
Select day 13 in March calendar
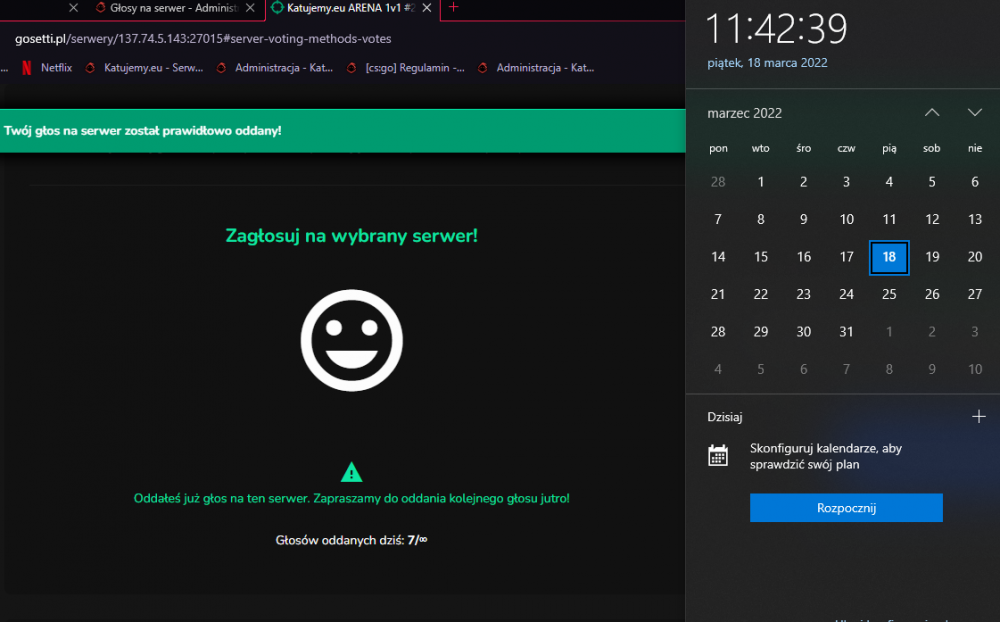tap(974, 219)
